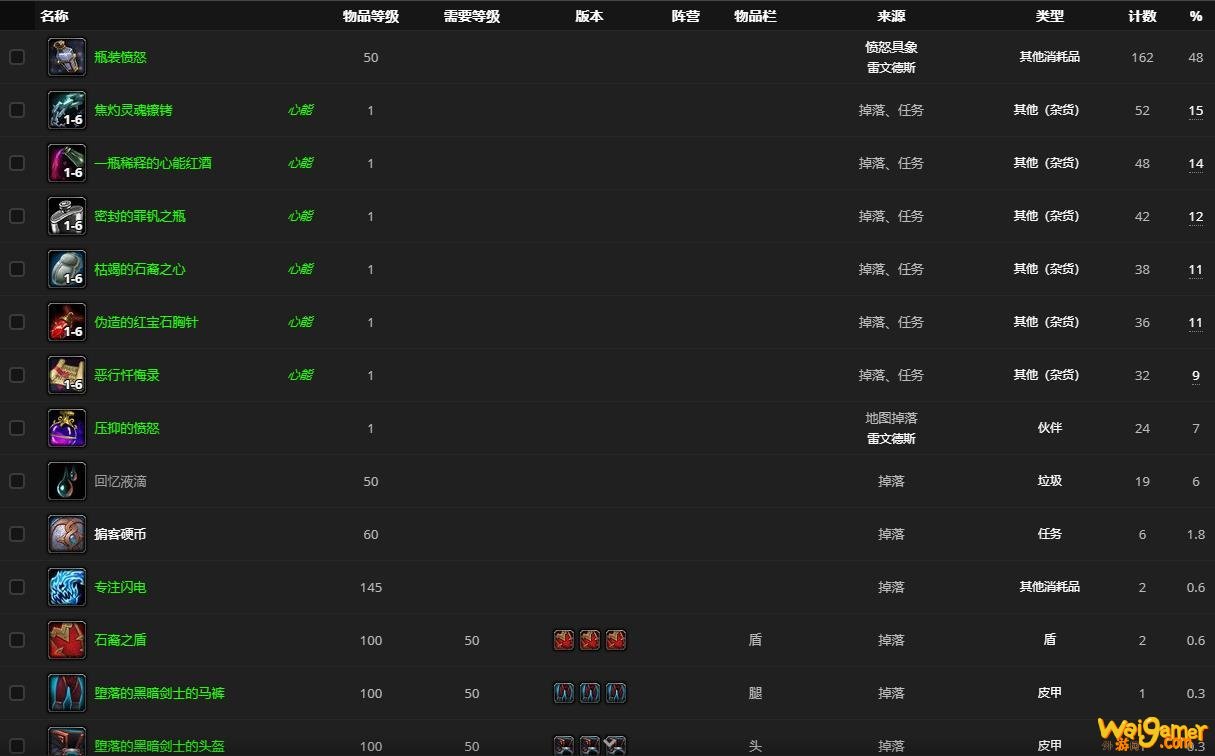This screenshot has width=1215, height=756.
Task: Mark the checkbox for 压抑的愤怒
Action: click(17, 428)
